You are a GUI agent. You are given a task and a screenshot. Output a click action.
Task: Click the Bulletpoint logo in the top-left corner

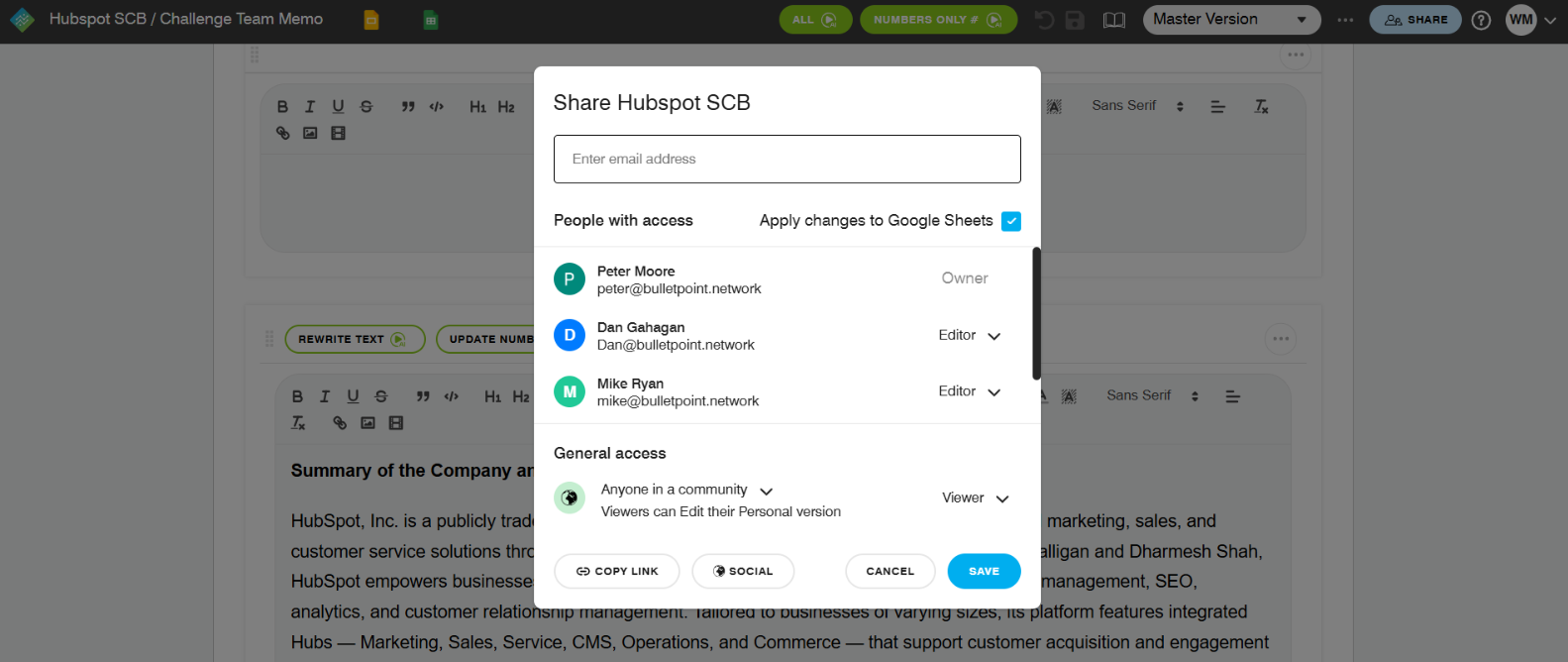tap(22, 20)
